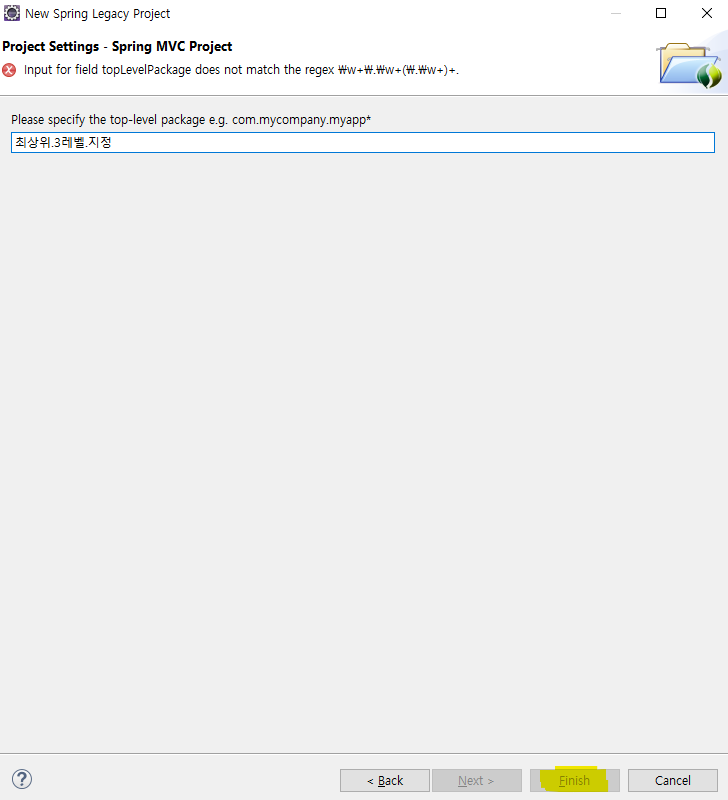Maximize the wizard dialog window
Image resolution: width=728 pixels, height=800 pixels.
(x=661, y=13)
